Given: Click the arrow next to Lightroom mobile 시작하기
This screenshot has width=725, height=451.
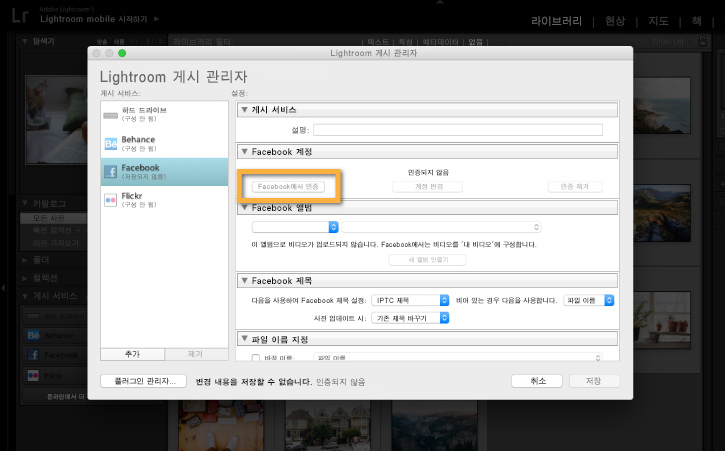Looking at the screenshot, I should point(156,19).
